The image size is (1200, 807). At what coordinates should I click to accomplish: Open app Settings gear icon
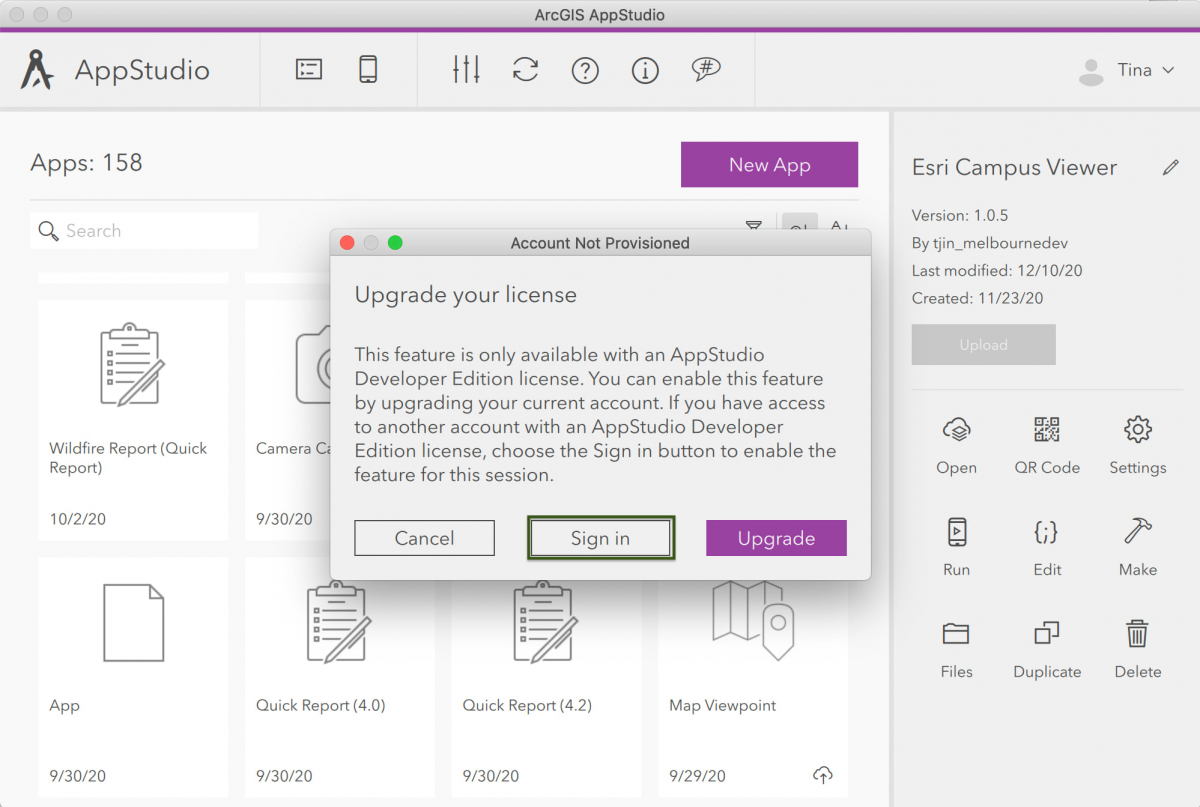click(1138, 430)
